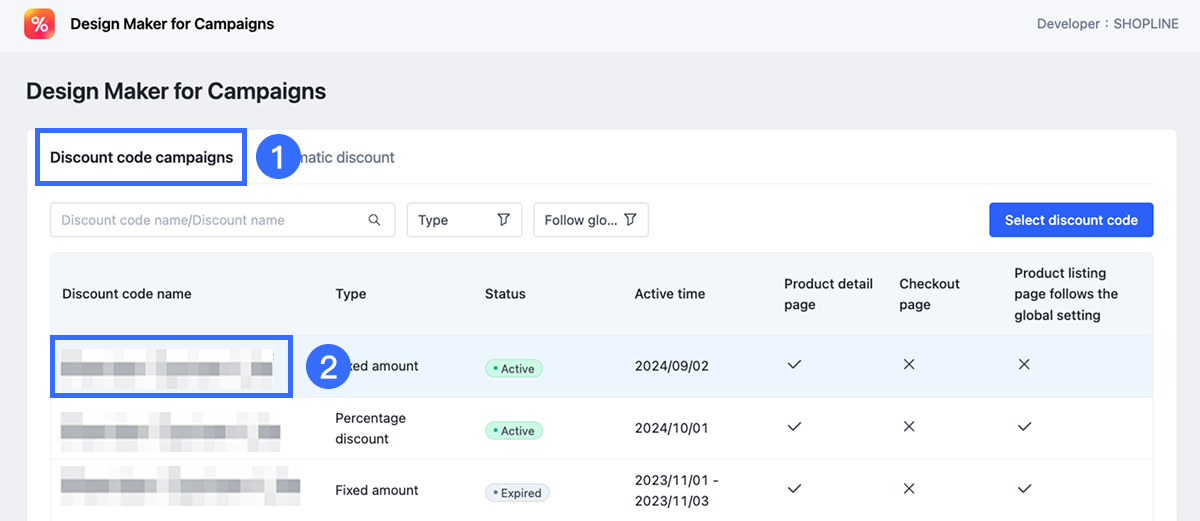Open the first blurred discount code name
The width and height of the screenshot is (1200, 521).
point(168,366)
